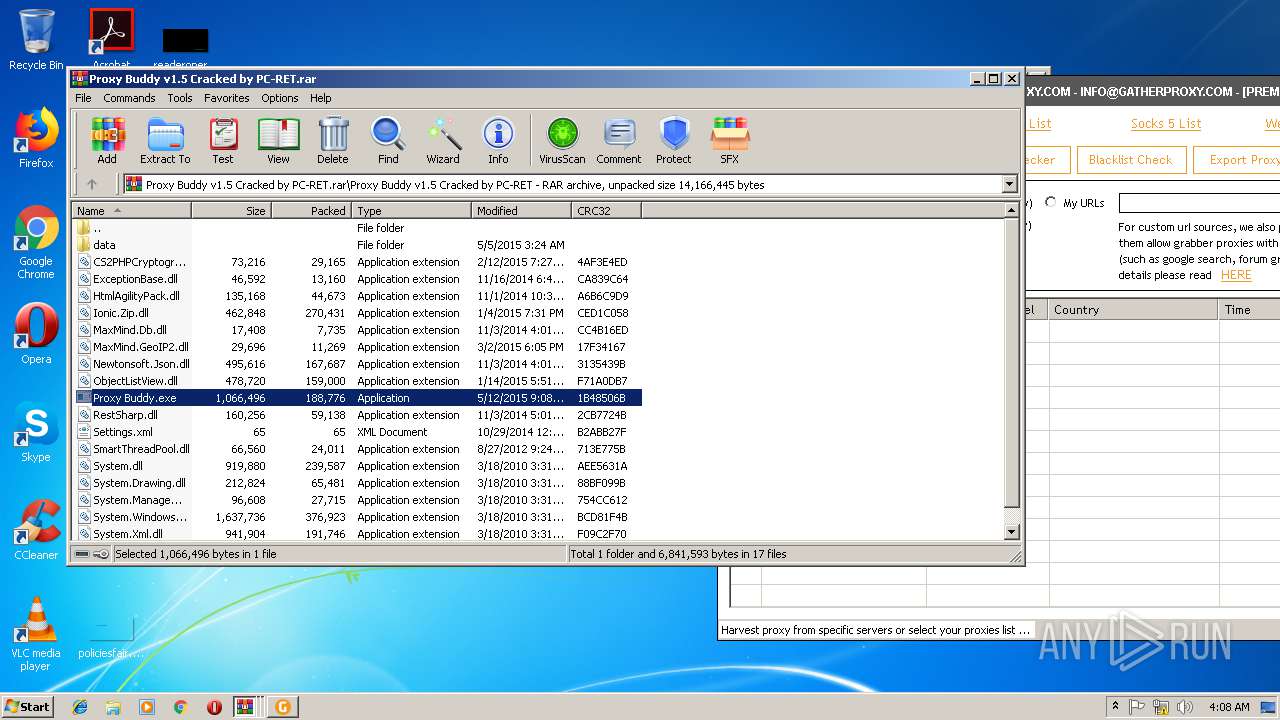Open the Commands menu
Viewport: 1280px width, 720px height.
click(129, 98)
